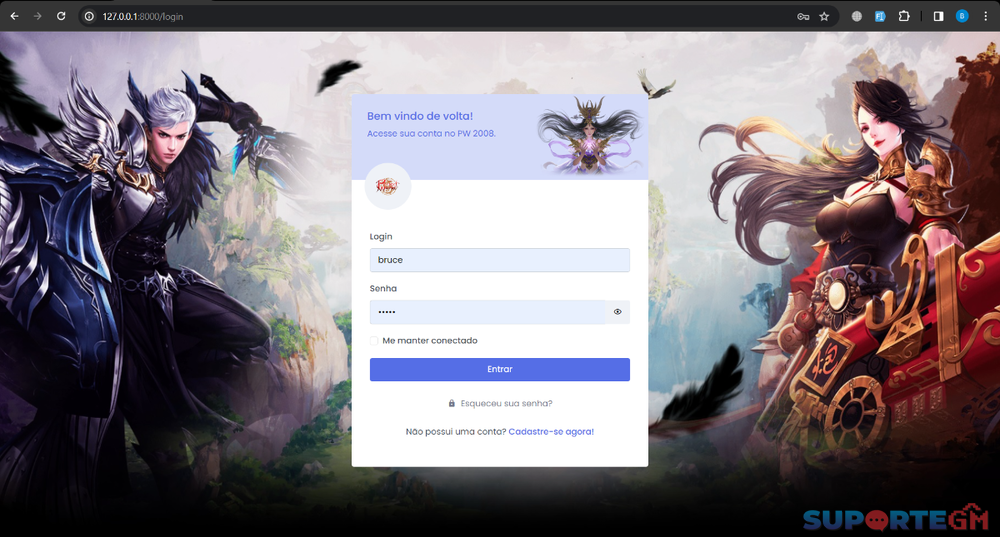
Task: Toggle the browser side panel icon
Action: [x=938, y=16]
